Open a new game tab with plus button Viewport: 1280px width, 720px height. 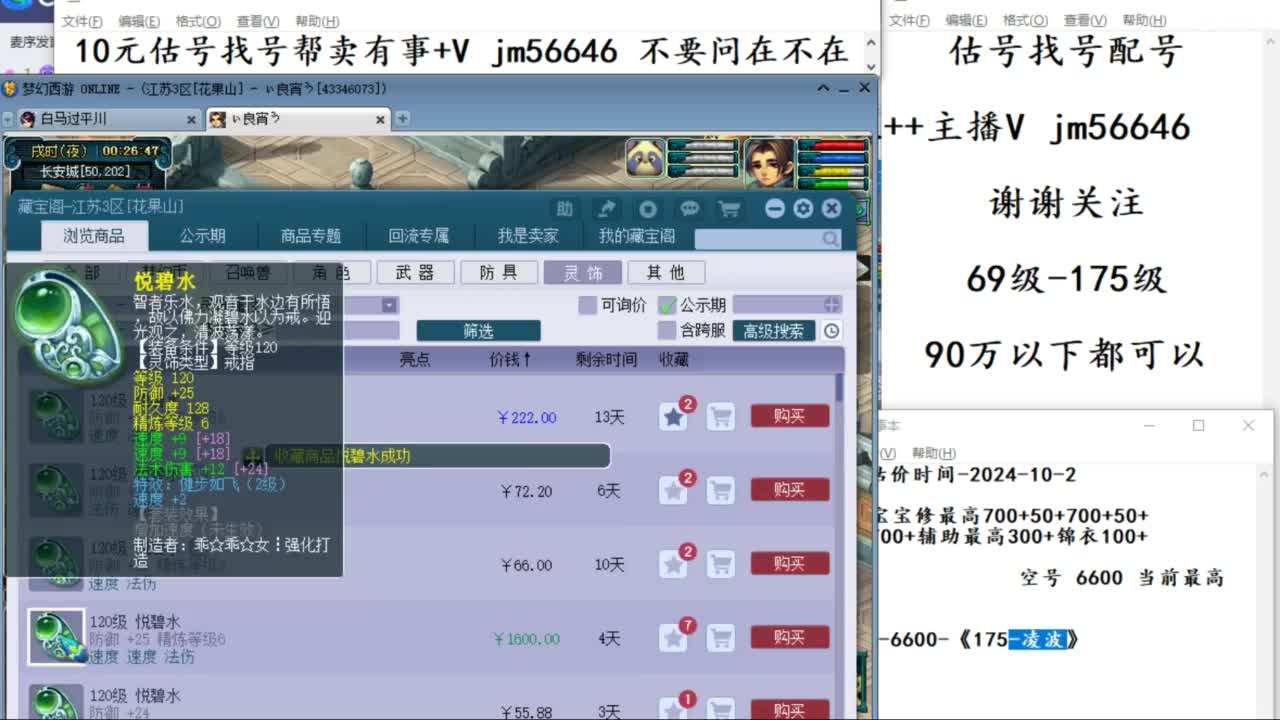[402, 118]
